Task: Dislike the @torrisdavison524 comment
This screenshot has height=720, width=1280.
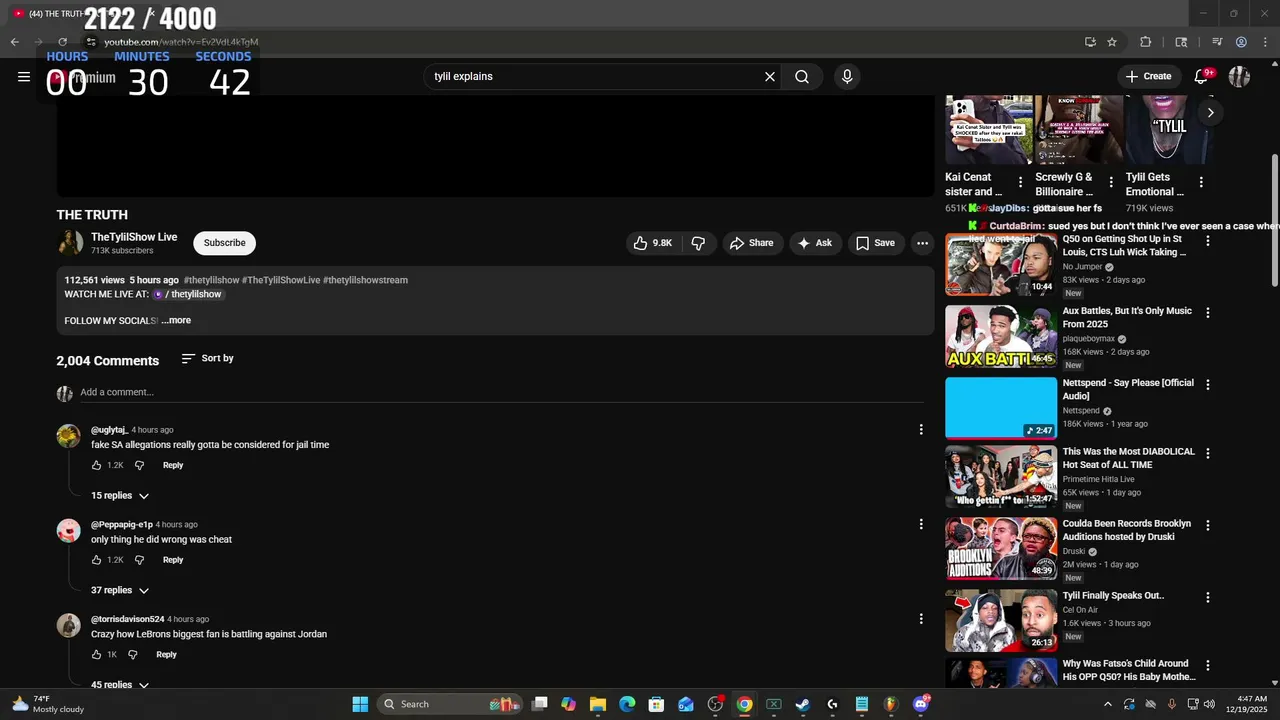Action: 132,655
